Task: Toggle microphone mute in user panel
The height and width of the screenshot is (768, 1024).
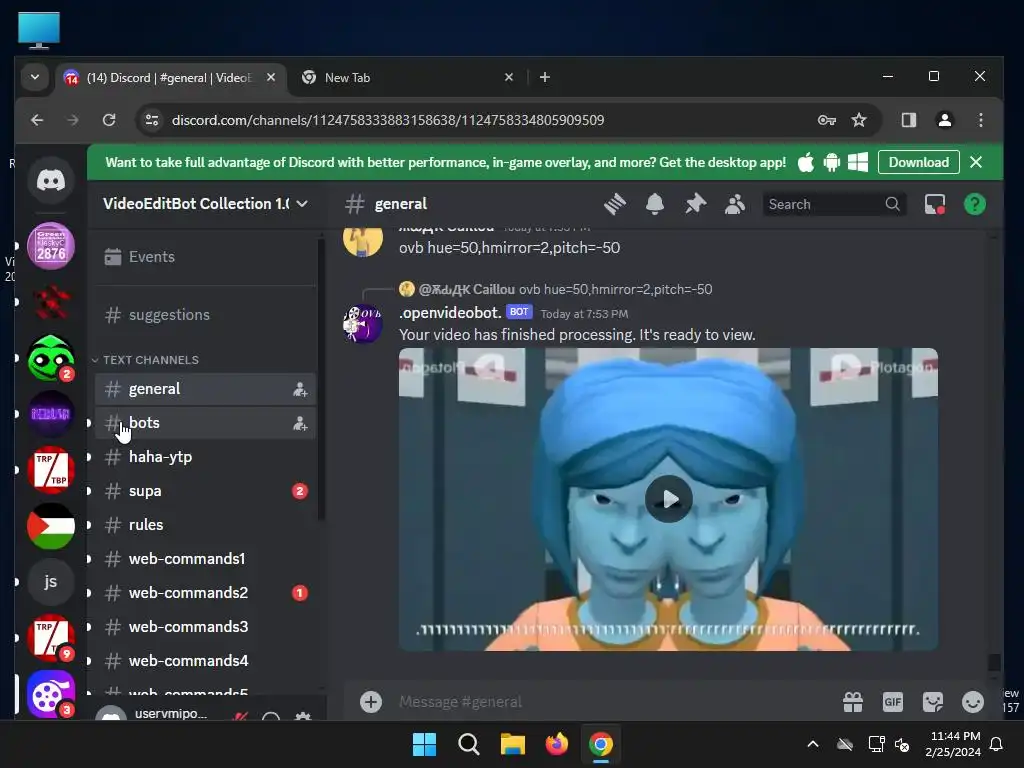Action: click(x=240, y=717)
